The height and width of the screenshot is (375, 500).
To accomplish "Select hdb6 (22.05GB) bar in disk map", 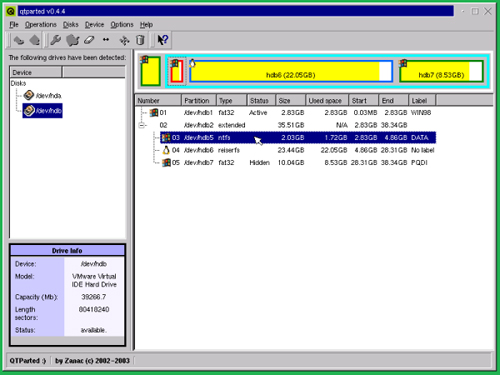I will tap(291, 71).
